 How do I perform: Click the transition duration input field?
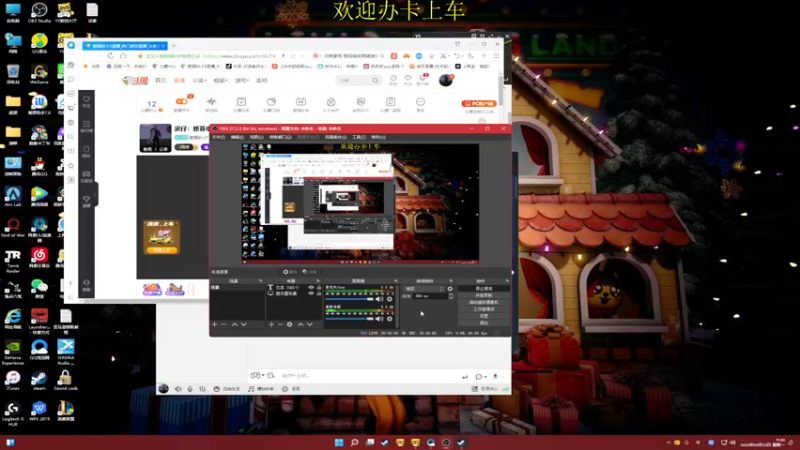pyautogui.click(x=430, y=296)
